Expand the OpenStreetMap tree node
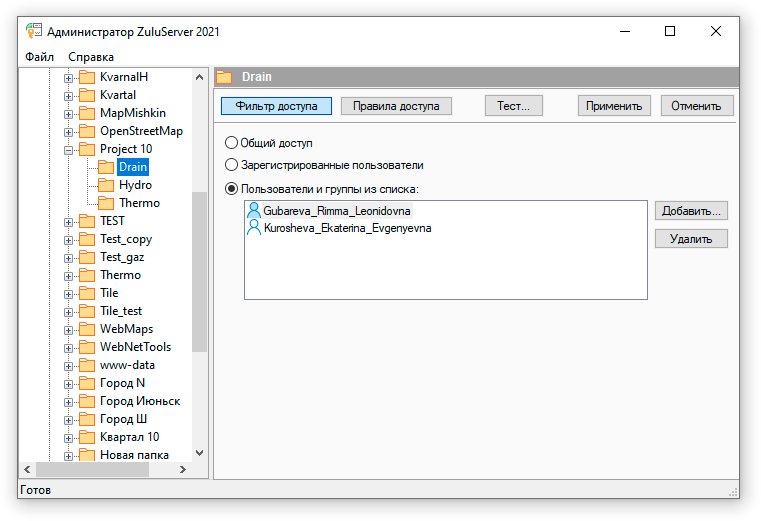761x521 pixels. click(x=68, y=132)
